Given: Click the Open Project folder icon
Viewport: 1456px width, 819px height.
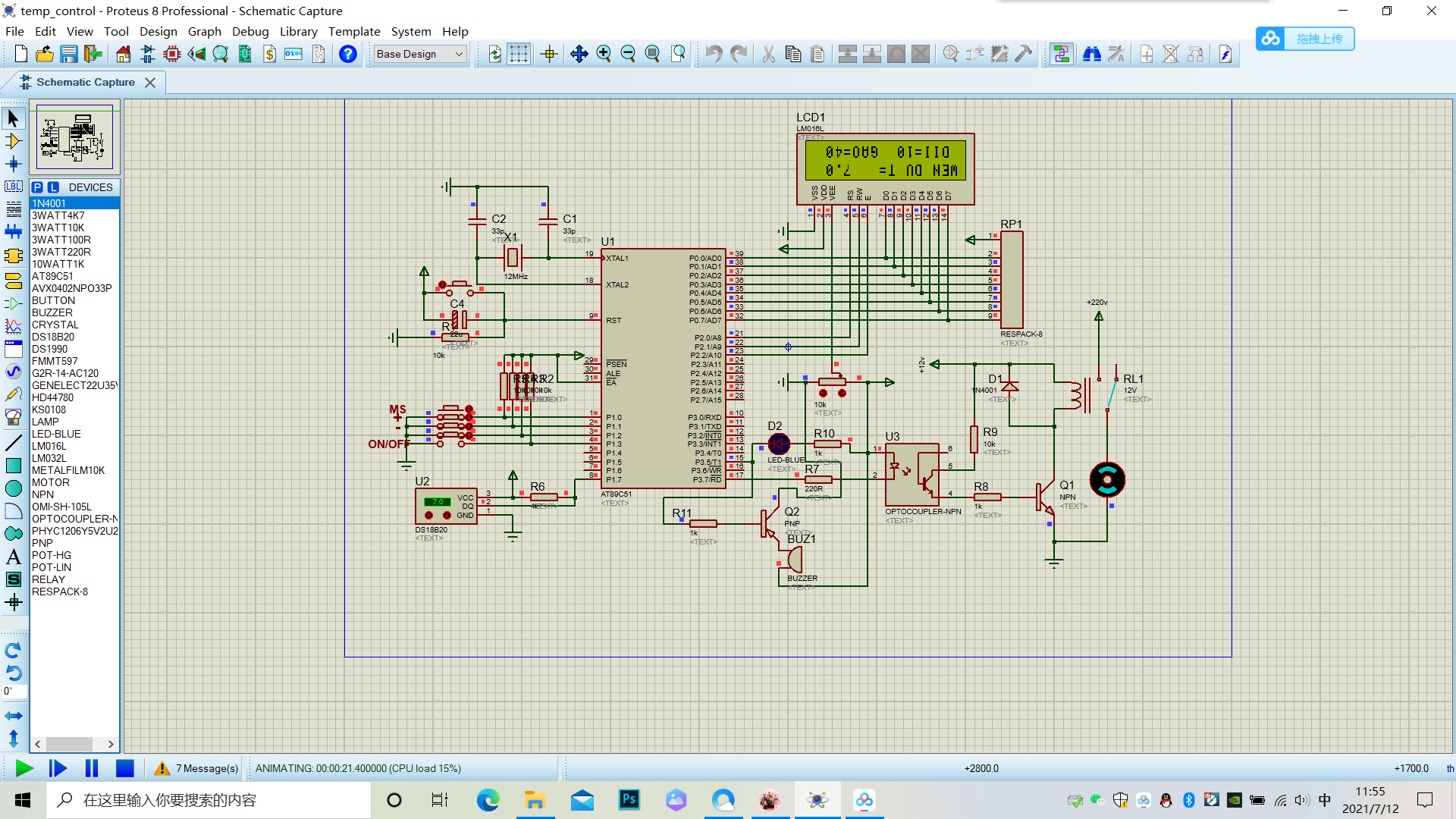Looking at the screenshot, I should pyautogui.click(x=45, y=54).
